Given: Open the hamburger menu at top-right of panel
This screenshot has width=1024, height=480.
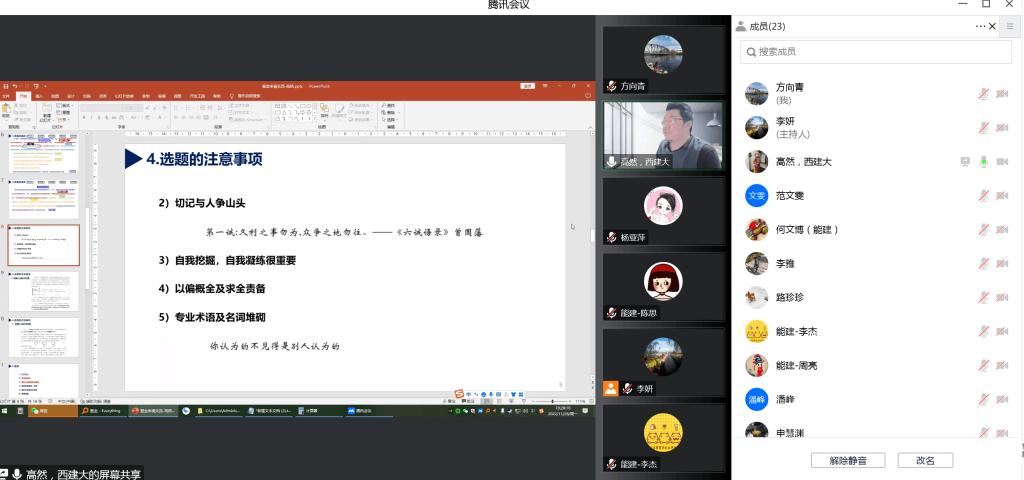Looking at the screenshot, I should pos(1009,27).
